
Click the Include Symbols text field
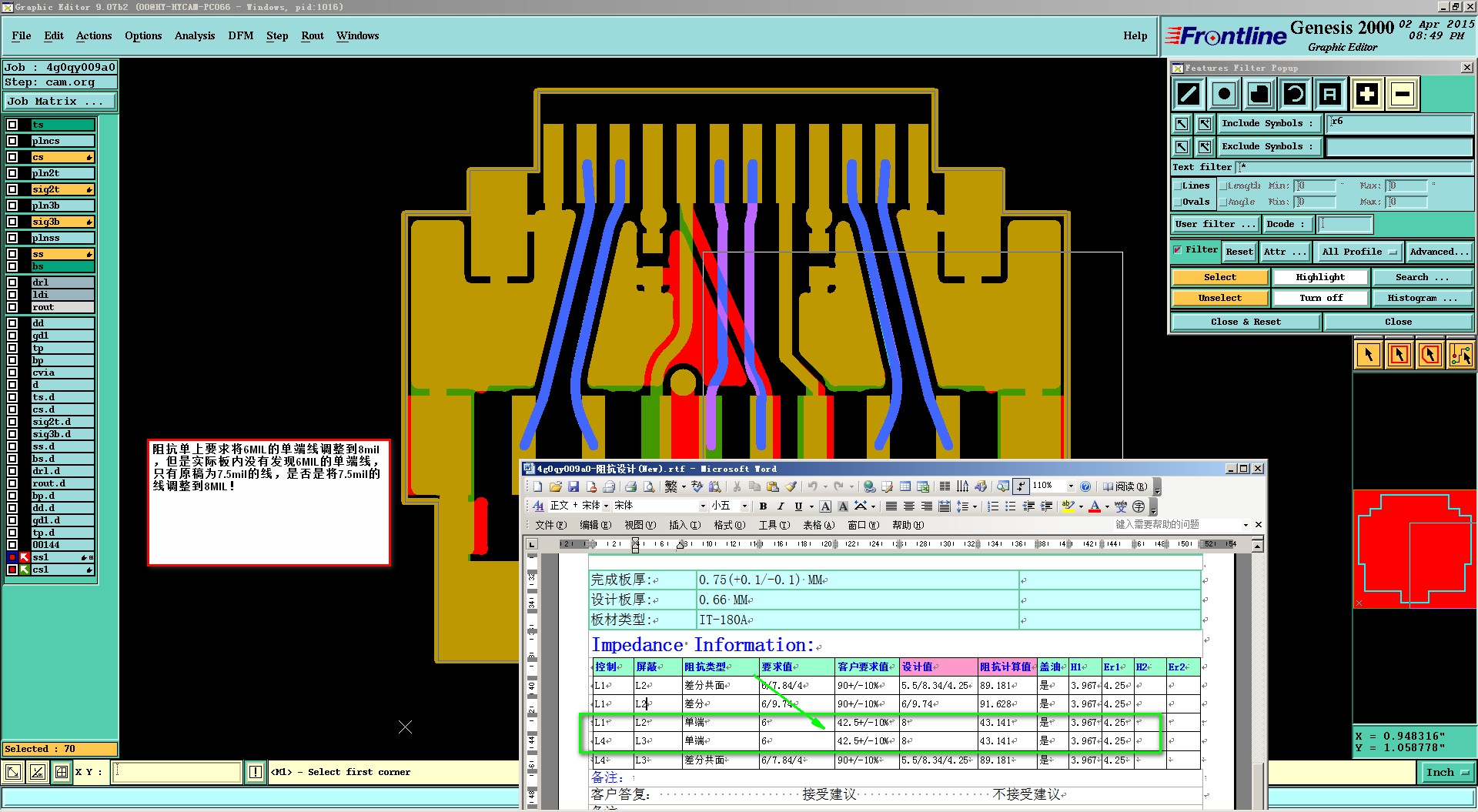click(x=1399, y=123)
